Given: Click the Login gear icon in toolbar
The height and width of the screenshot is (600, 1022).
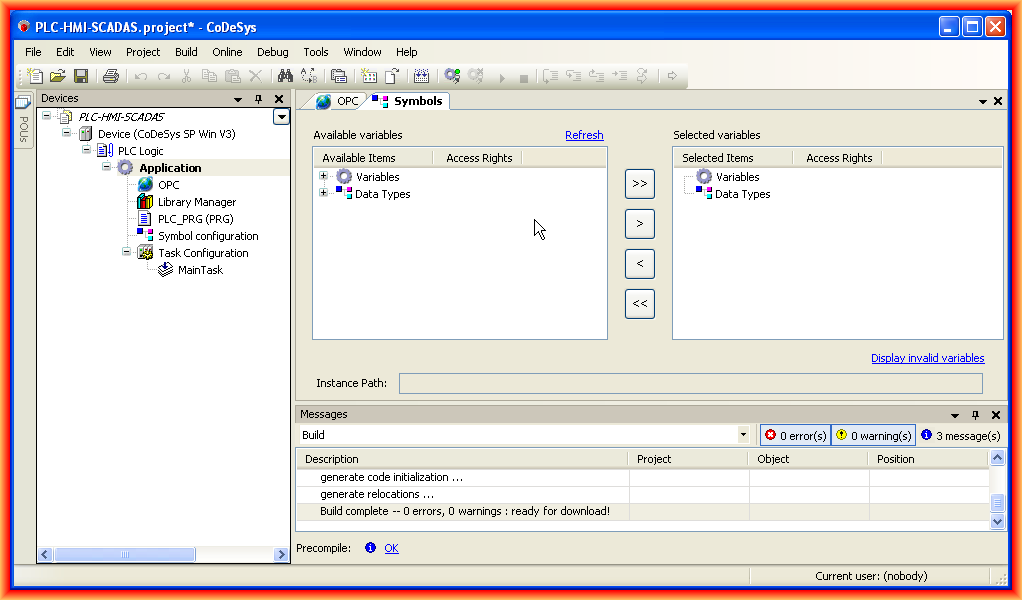Looking at the screenshot, I should tap(452, 76).
